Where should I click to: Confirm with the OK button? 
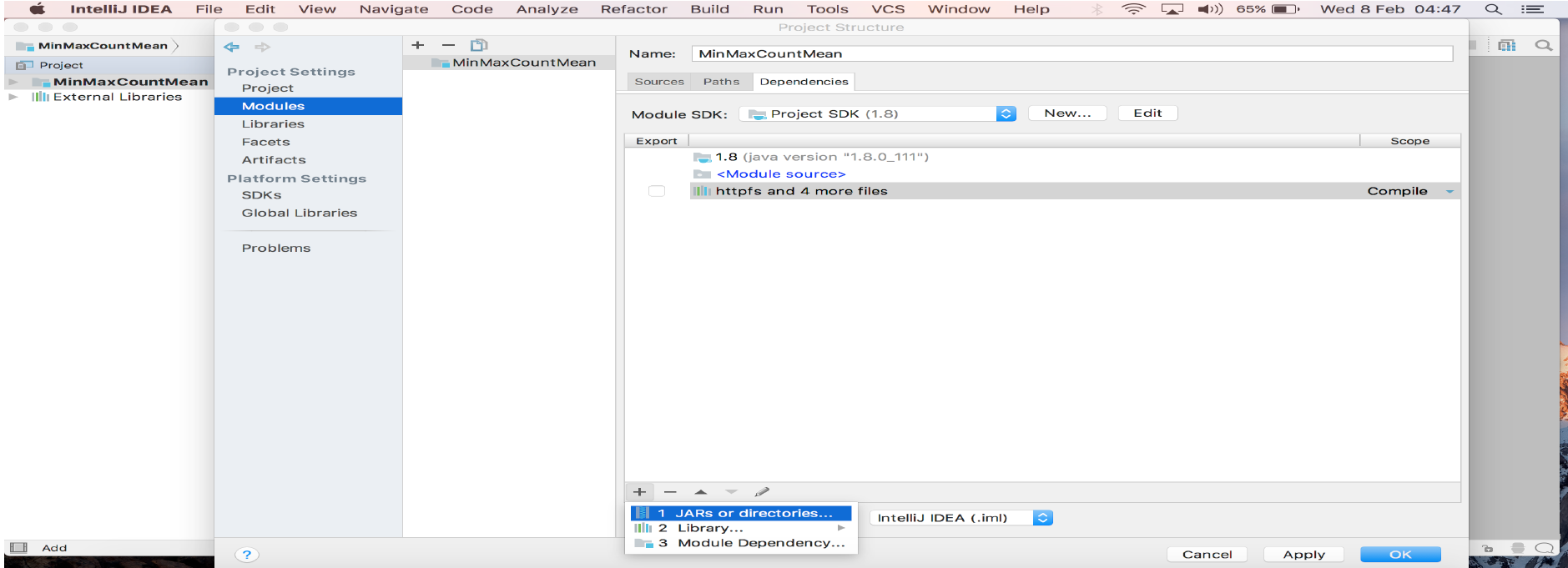[1400, 555]
